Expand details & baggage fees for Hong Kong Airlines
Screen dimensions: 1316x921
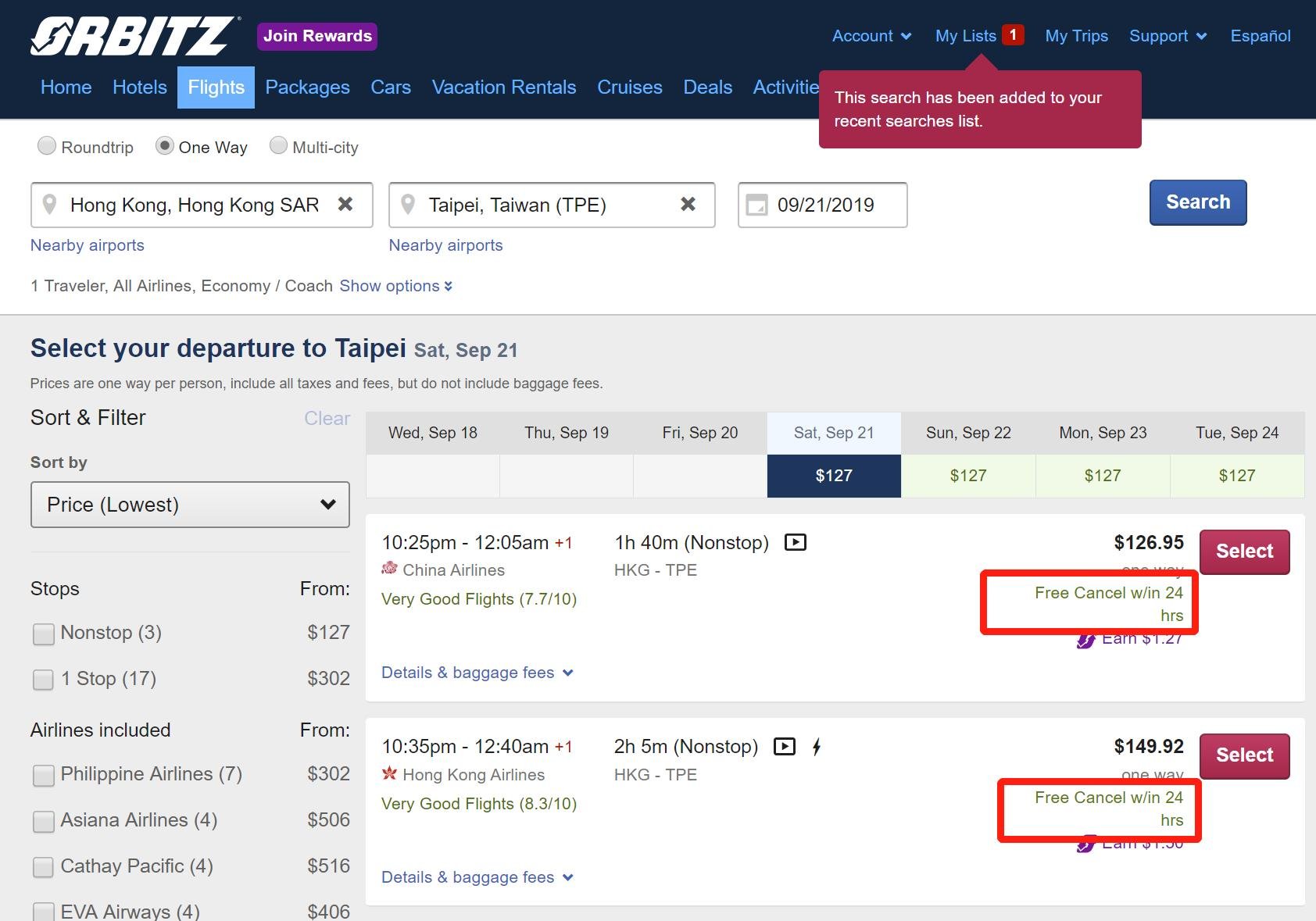coord(477,877)
